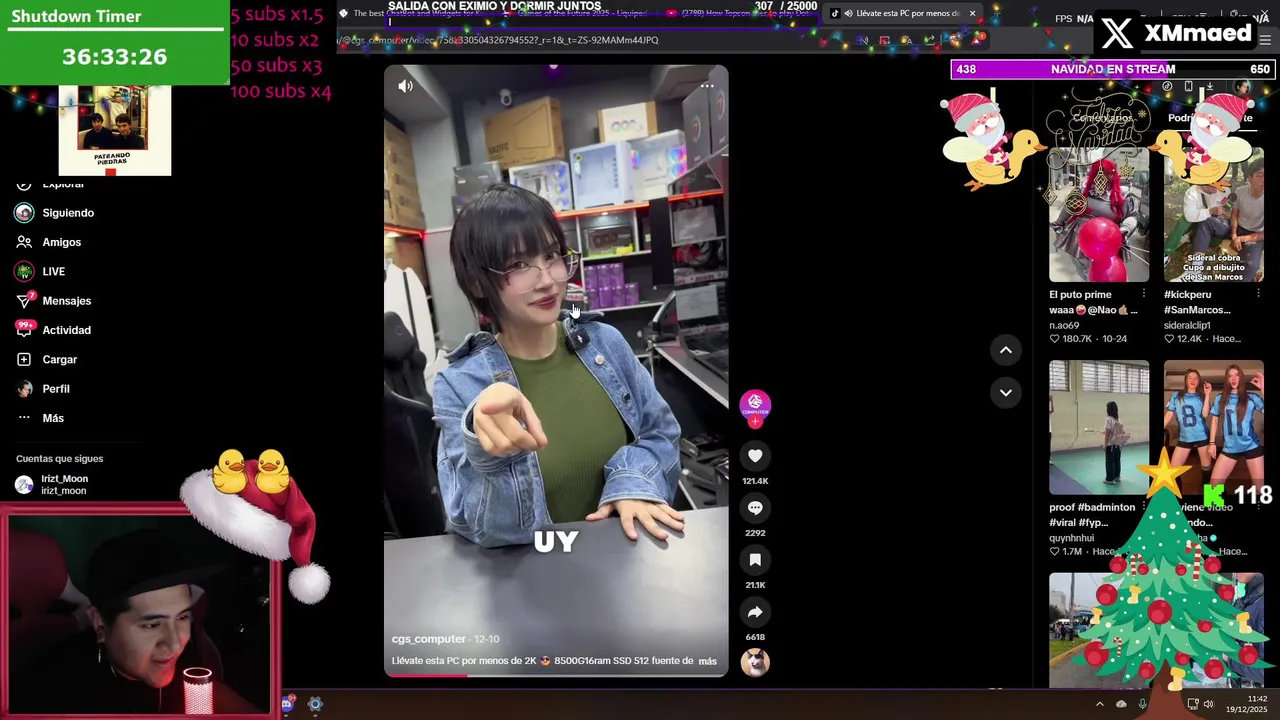Image resolution: width=1280 pixels, height=720 pixels.
Task: Select the 'Llévate esta PC' browser tab
Action: pyautogui.click(x=900, y=13)
